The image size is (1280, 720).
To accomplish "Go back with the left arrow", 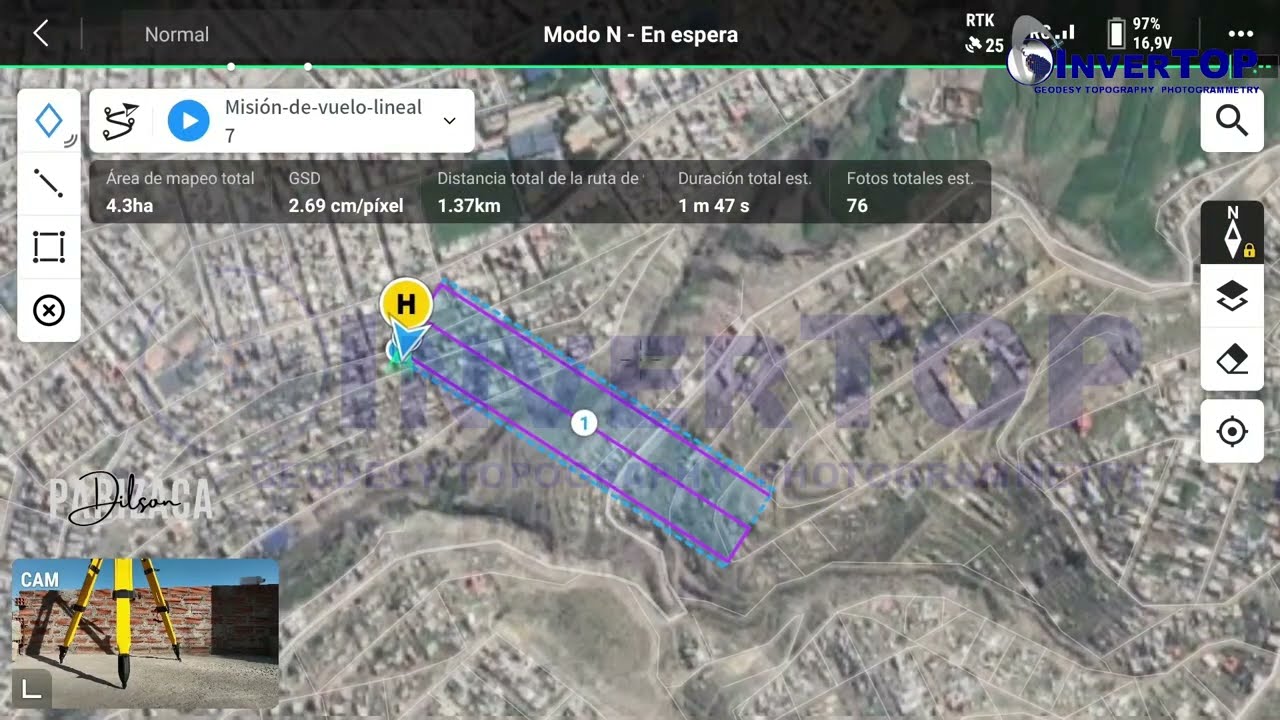I will (x=41, y=34).
